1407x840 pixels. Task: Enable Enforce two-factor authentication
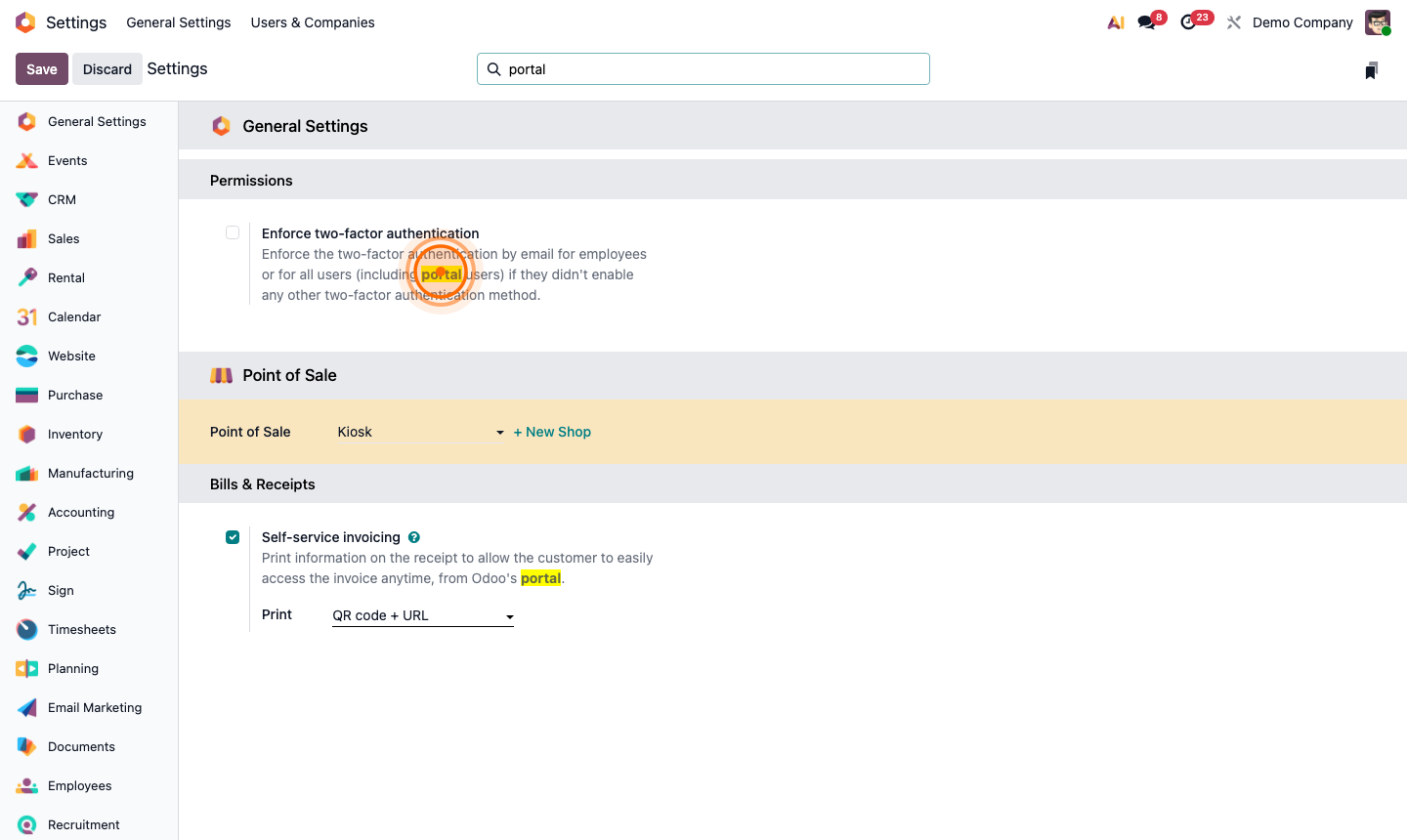[233, 232]
